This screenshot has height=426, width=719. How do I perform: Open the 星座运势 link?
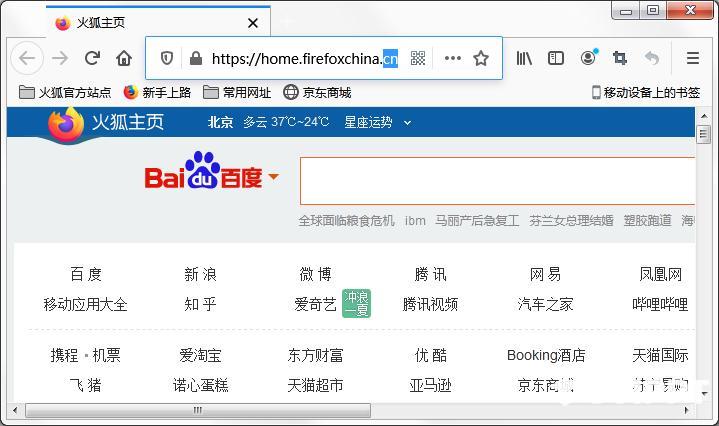[368, 122]
